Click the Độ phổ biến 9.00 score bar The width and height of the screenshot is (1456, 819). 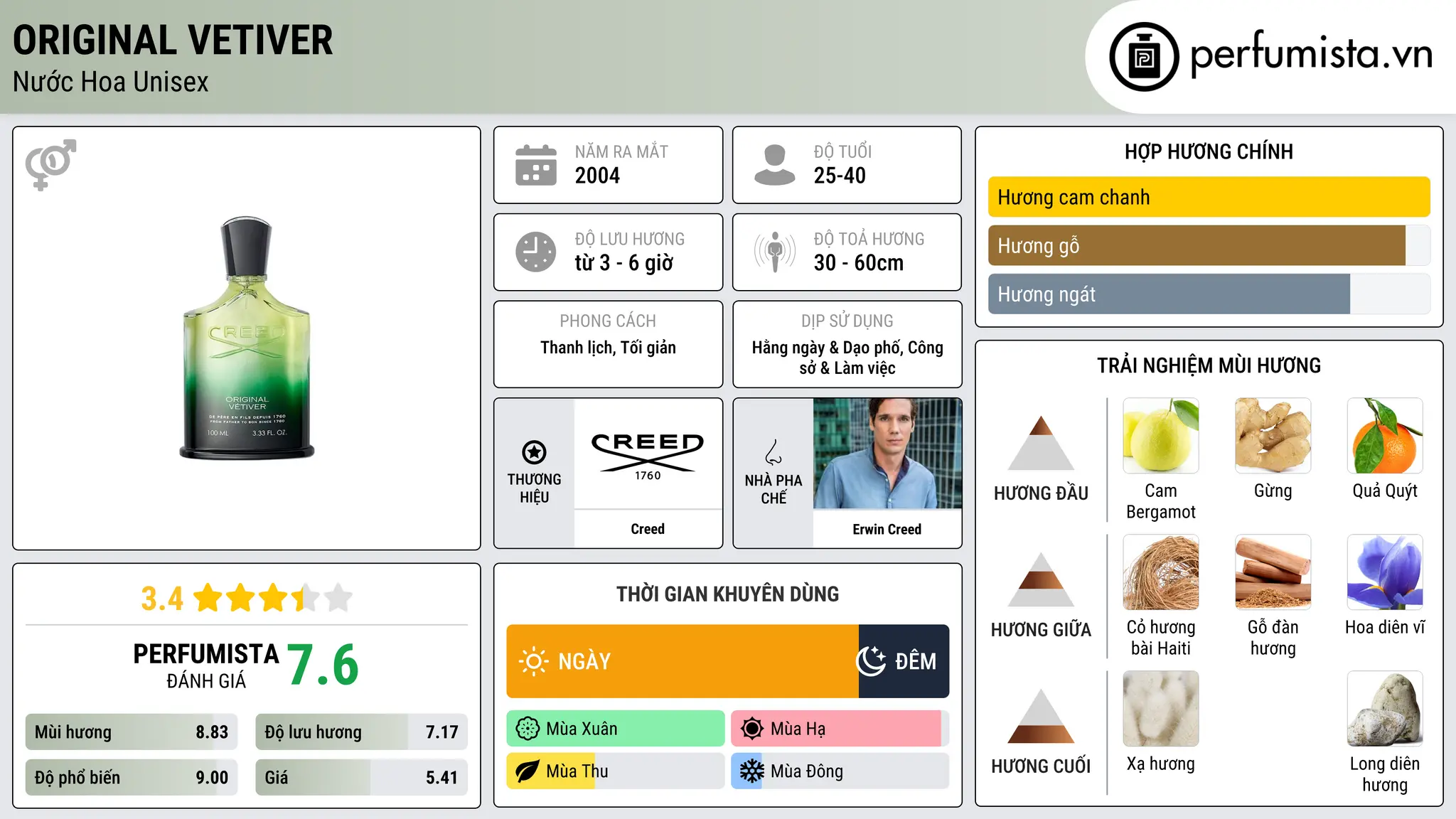click(132, 778)
